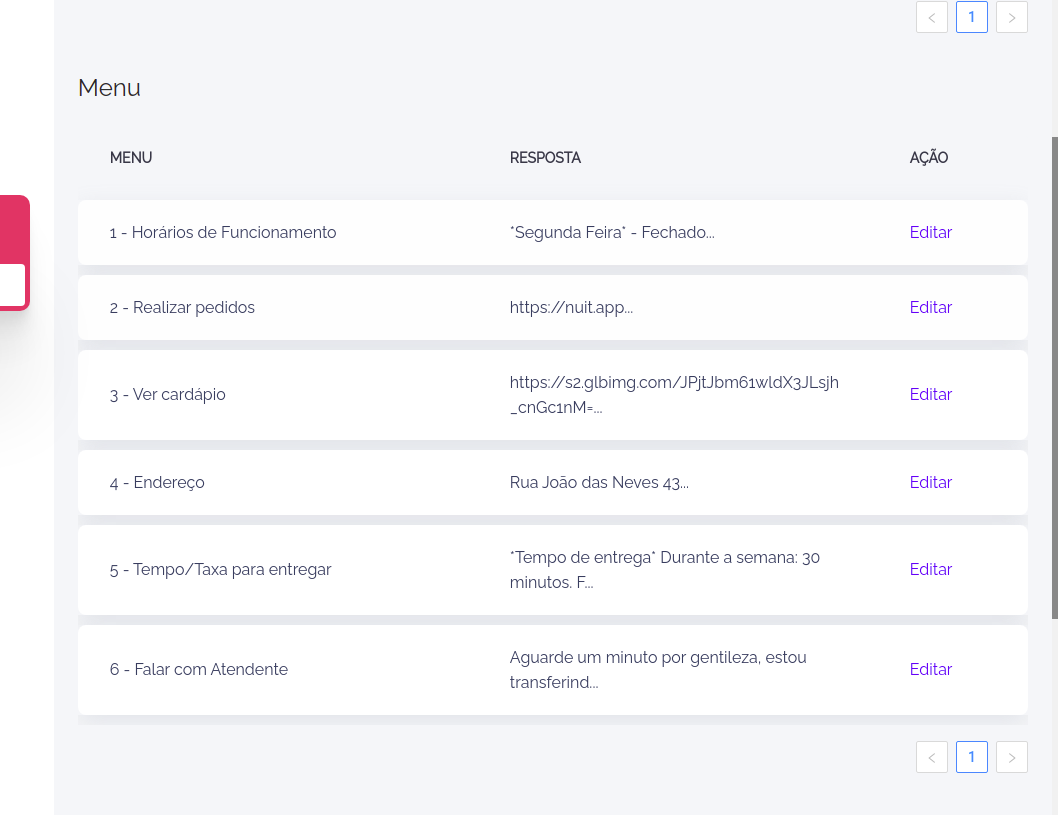Edit the Falar com Atendente item
This screenshot has height=815, width=1058.
click(930, 669)
